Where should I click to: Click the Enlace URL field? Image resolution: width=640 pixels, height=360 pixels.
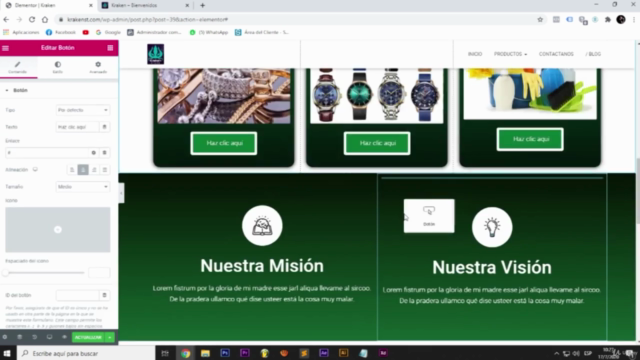tap(47, 153)
